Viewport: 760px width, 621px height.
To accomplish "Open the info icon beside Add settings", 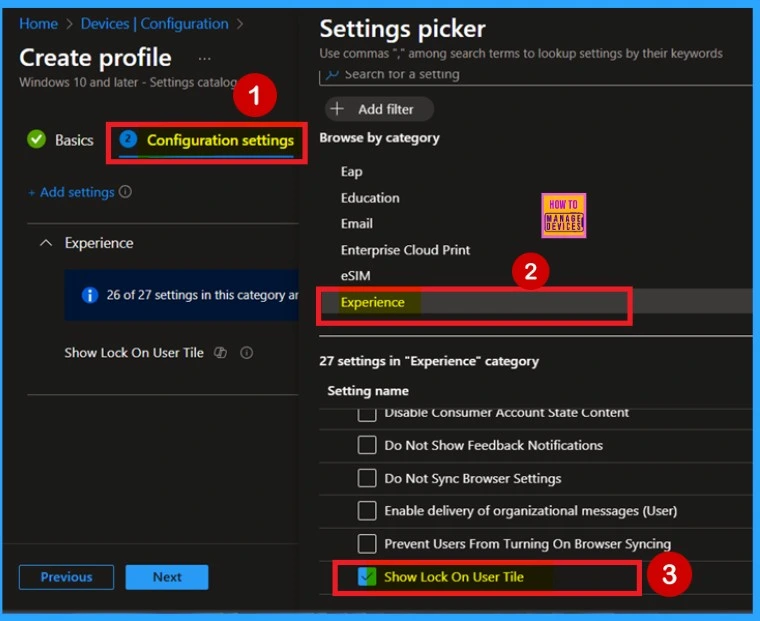I will 125,191.
